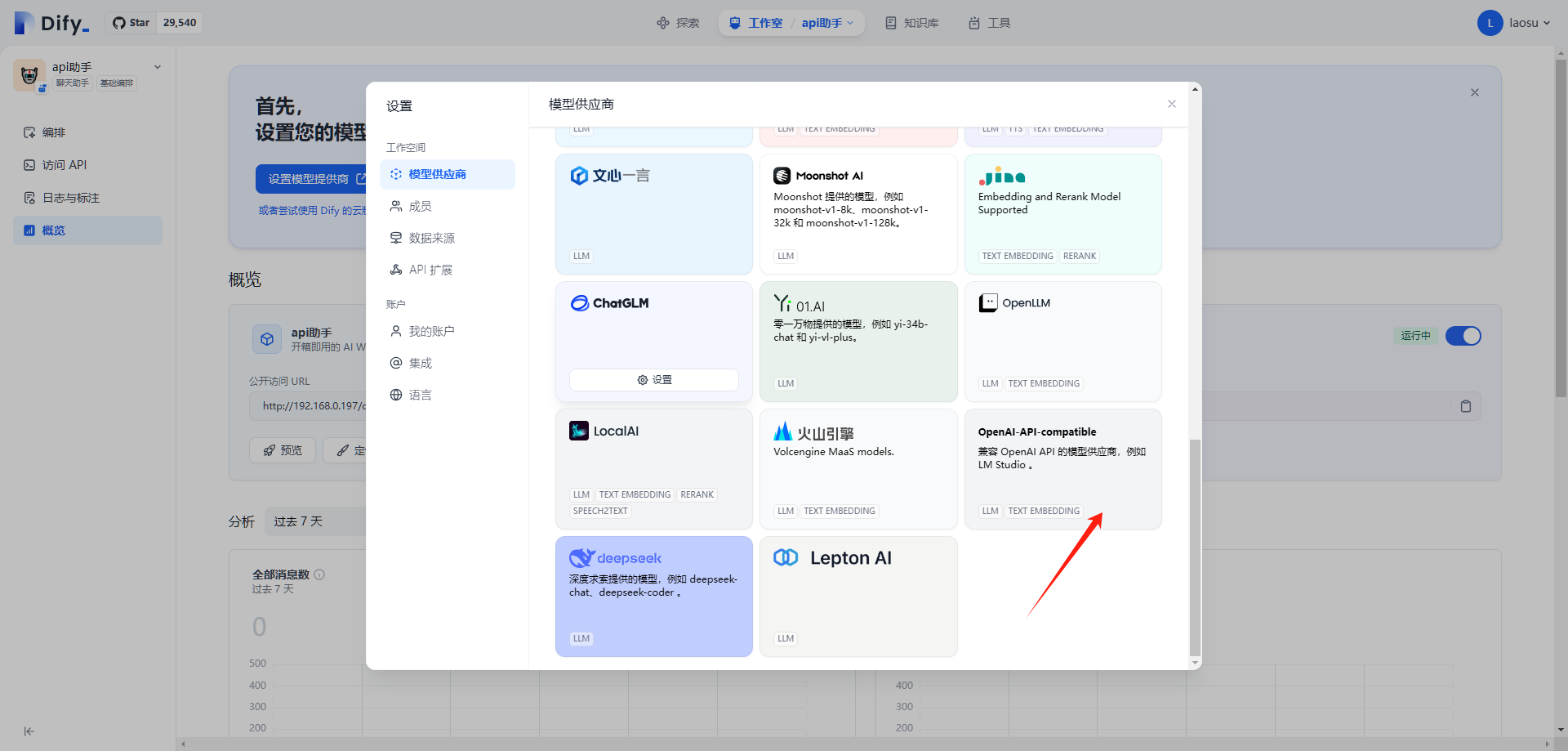
Task: Click the settings dialog scroll-down arrow
Action: point(1195,664)
